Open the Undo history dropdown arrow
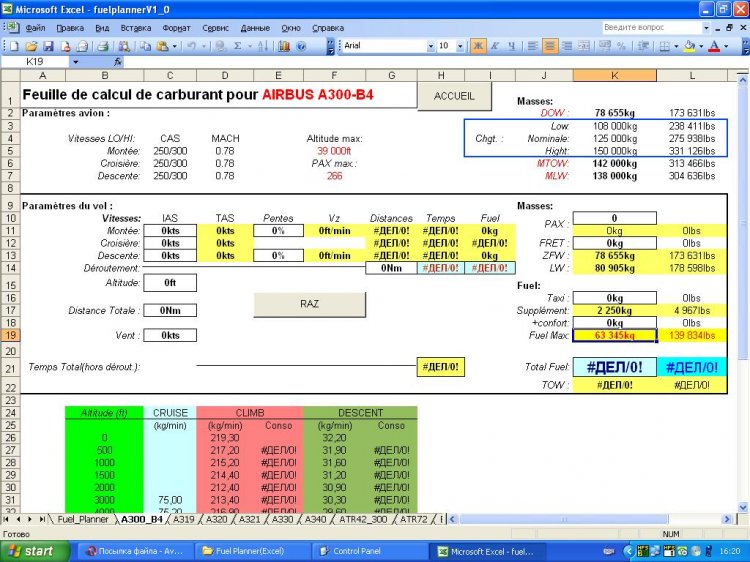 [x=203, y=46]
